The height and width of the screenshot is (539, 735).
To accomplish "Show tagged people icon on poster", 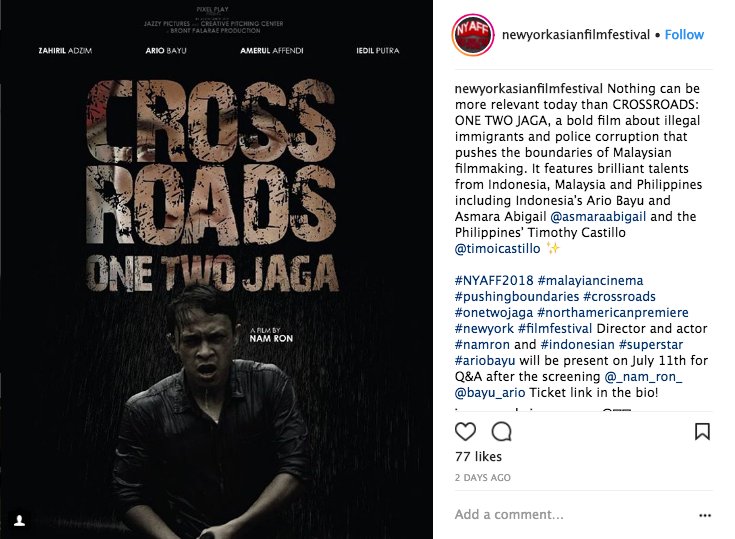I will point(20,520).
